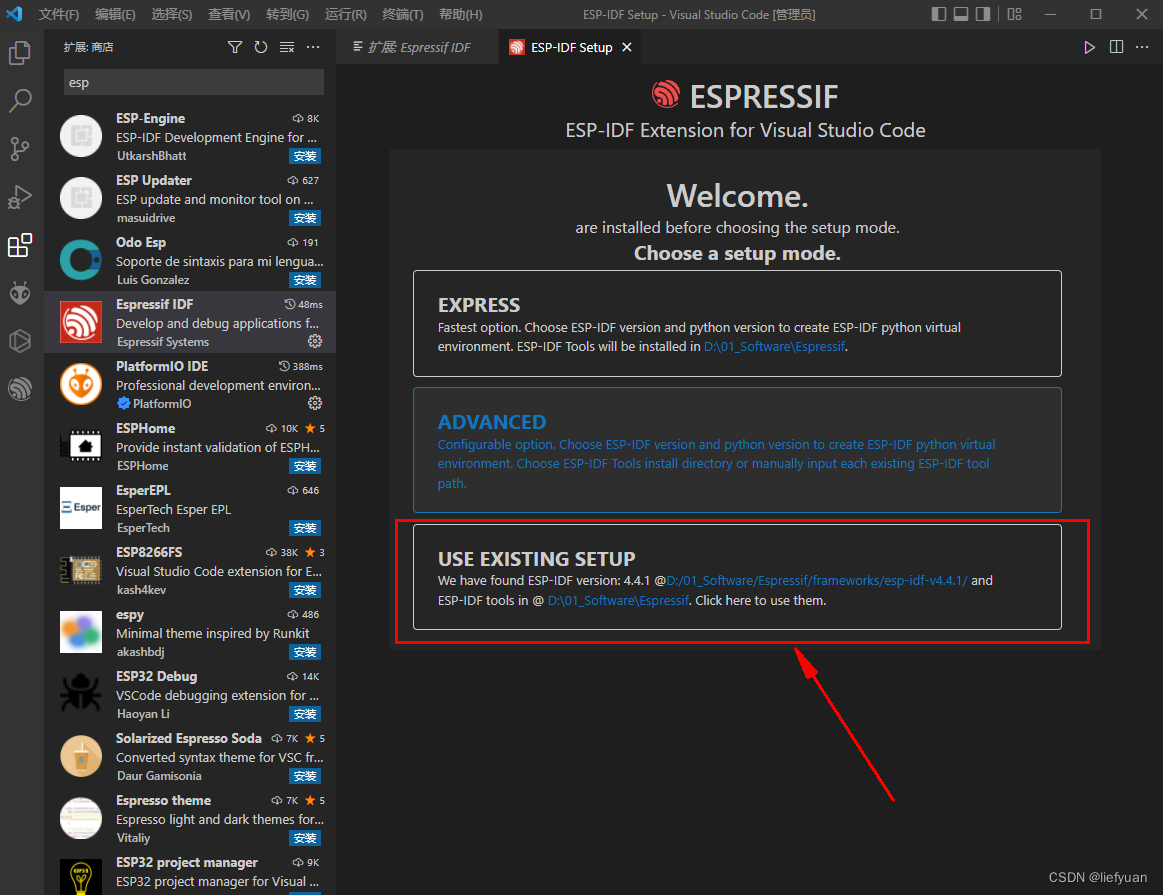Switch to 扩展 Espressif IDF tab
The width and height of the screenshot is (1163, 895).
(418, 47)
